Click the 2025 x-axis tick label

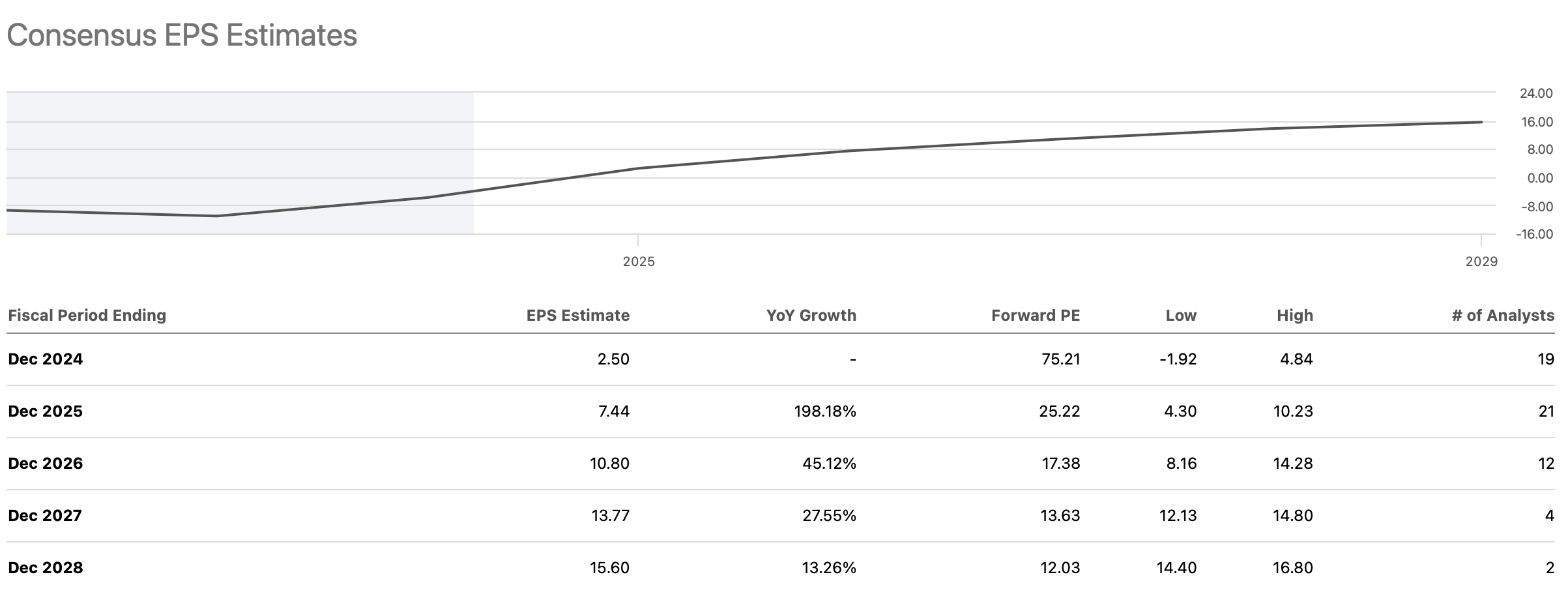[x=639, y=262]
